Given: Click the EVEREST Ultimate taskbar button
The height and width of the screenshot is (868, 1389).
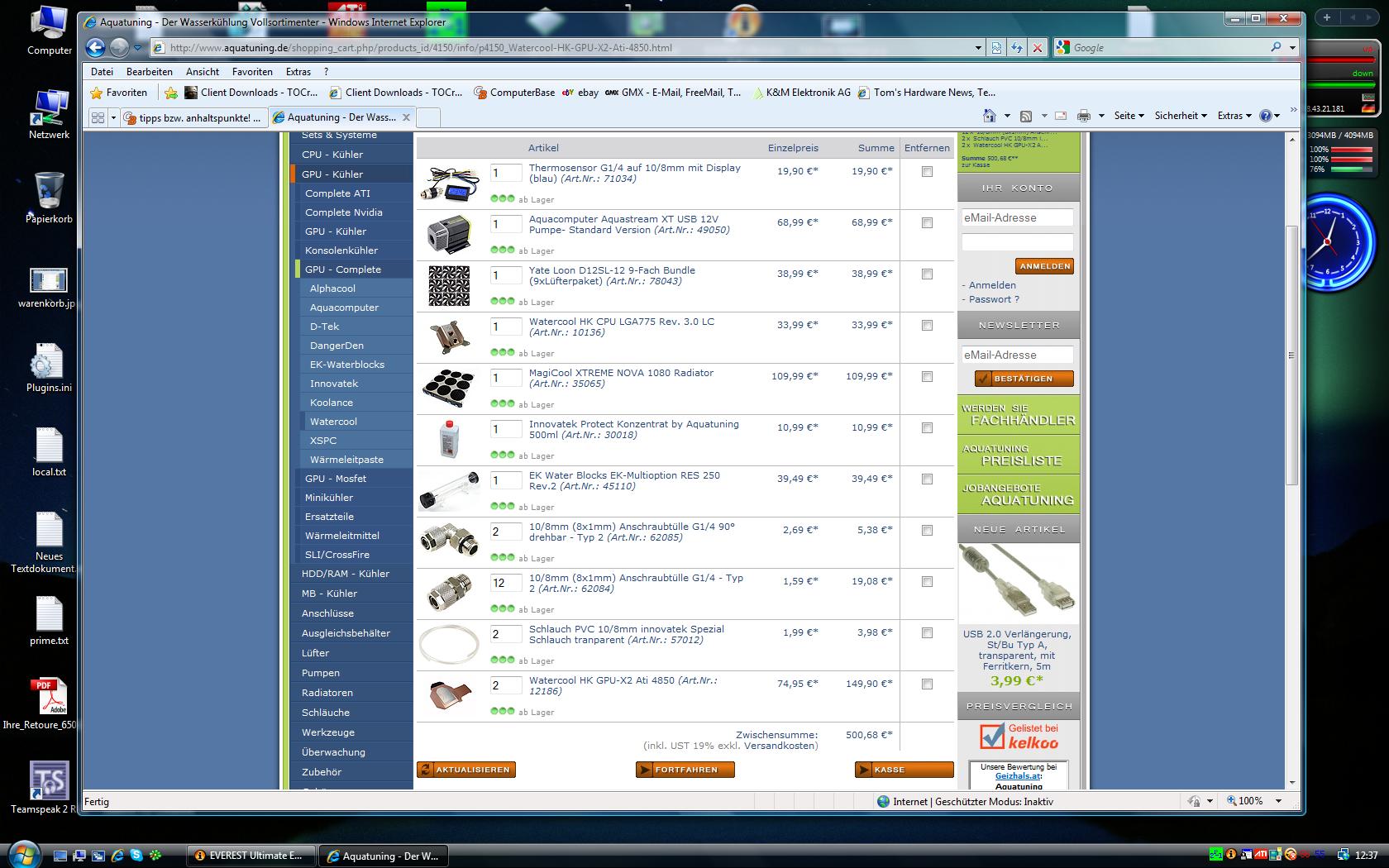Looking at the screenshot, I should coord(251,856).
